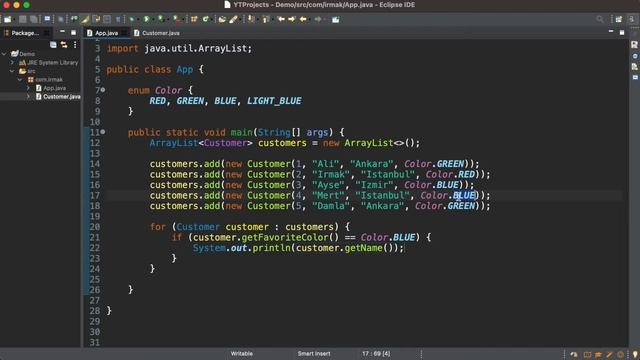This screenshot has height=360, width=640.
Task: Toggle Link with Editor in Package Explorer
Action: [64, 44]
